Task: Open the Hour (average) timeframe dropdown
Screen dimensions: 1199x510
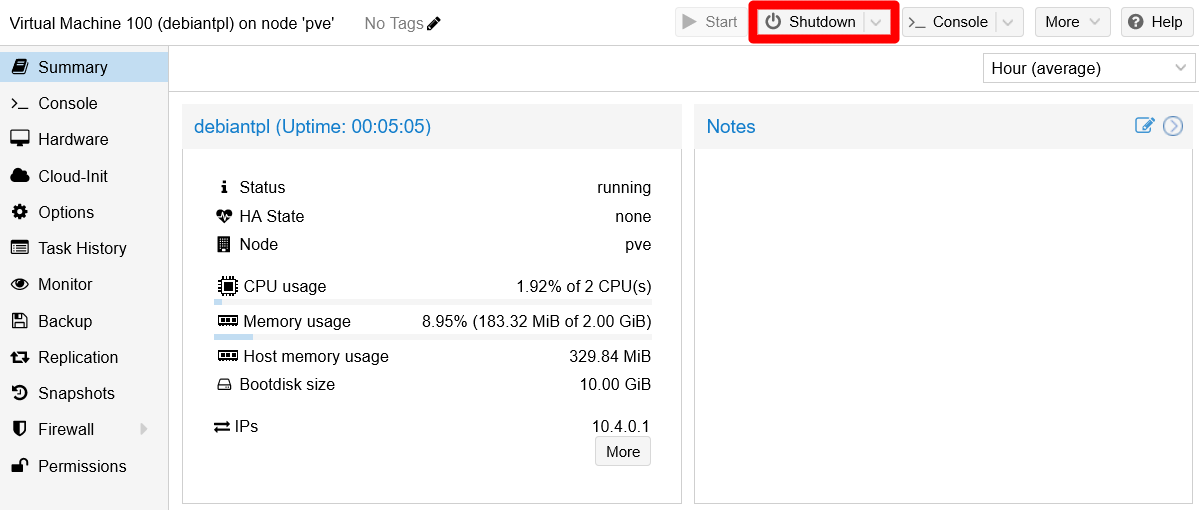Action: pos(1088,68)
